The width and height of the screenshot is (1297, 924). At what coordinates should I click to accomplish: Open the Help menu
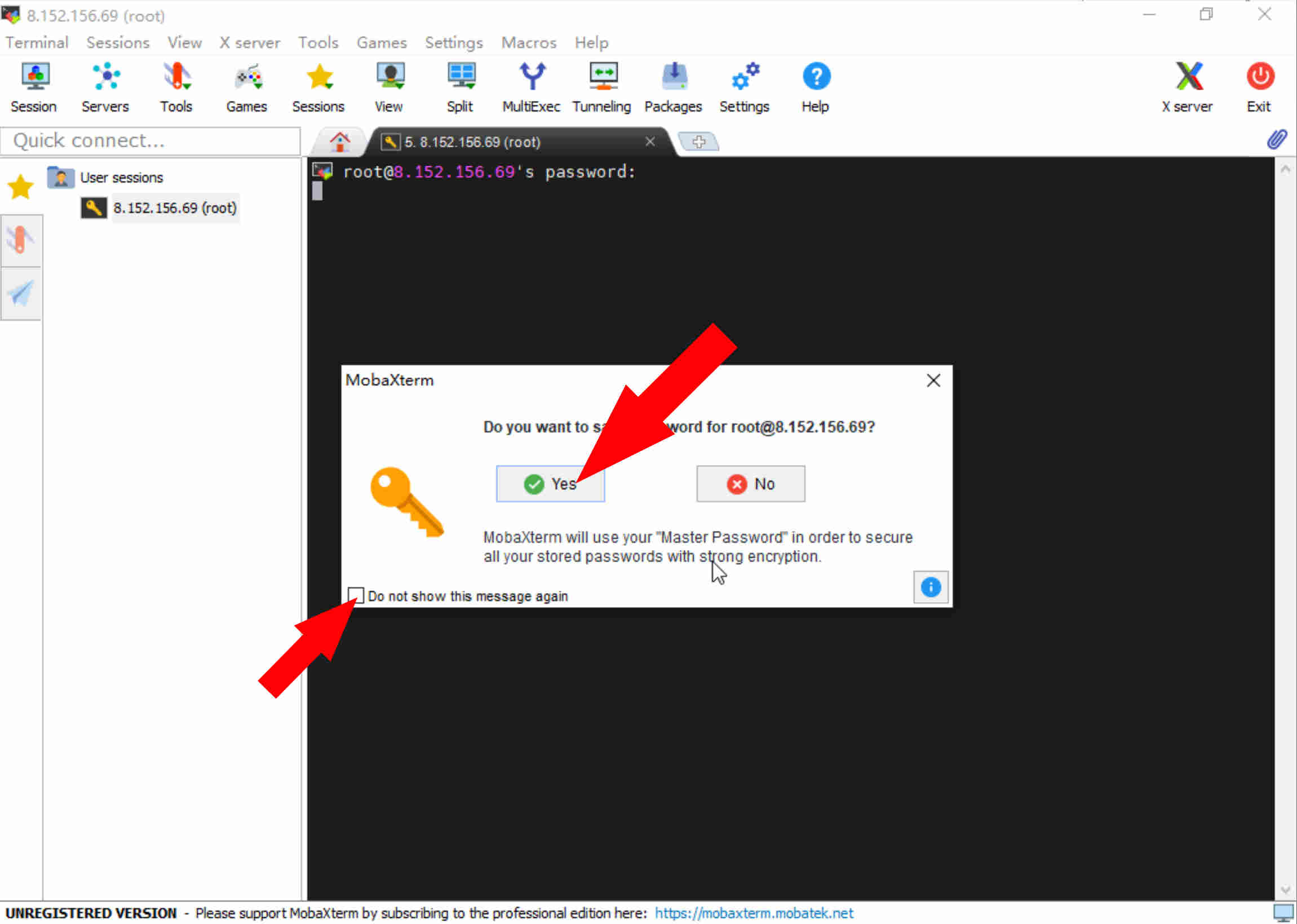coord(591,43)
